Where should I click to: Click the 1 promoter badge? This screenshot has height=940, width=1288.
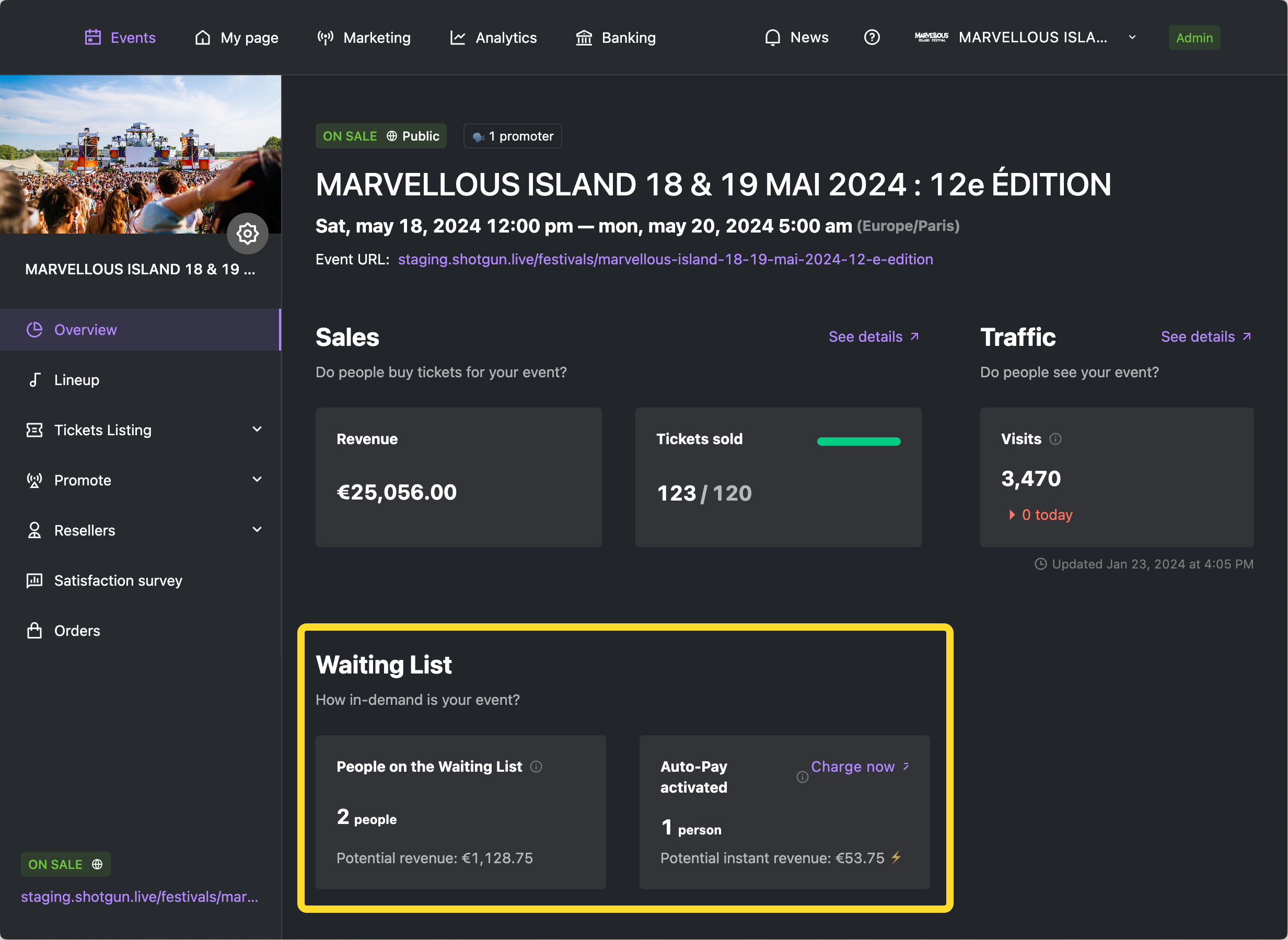513,136
